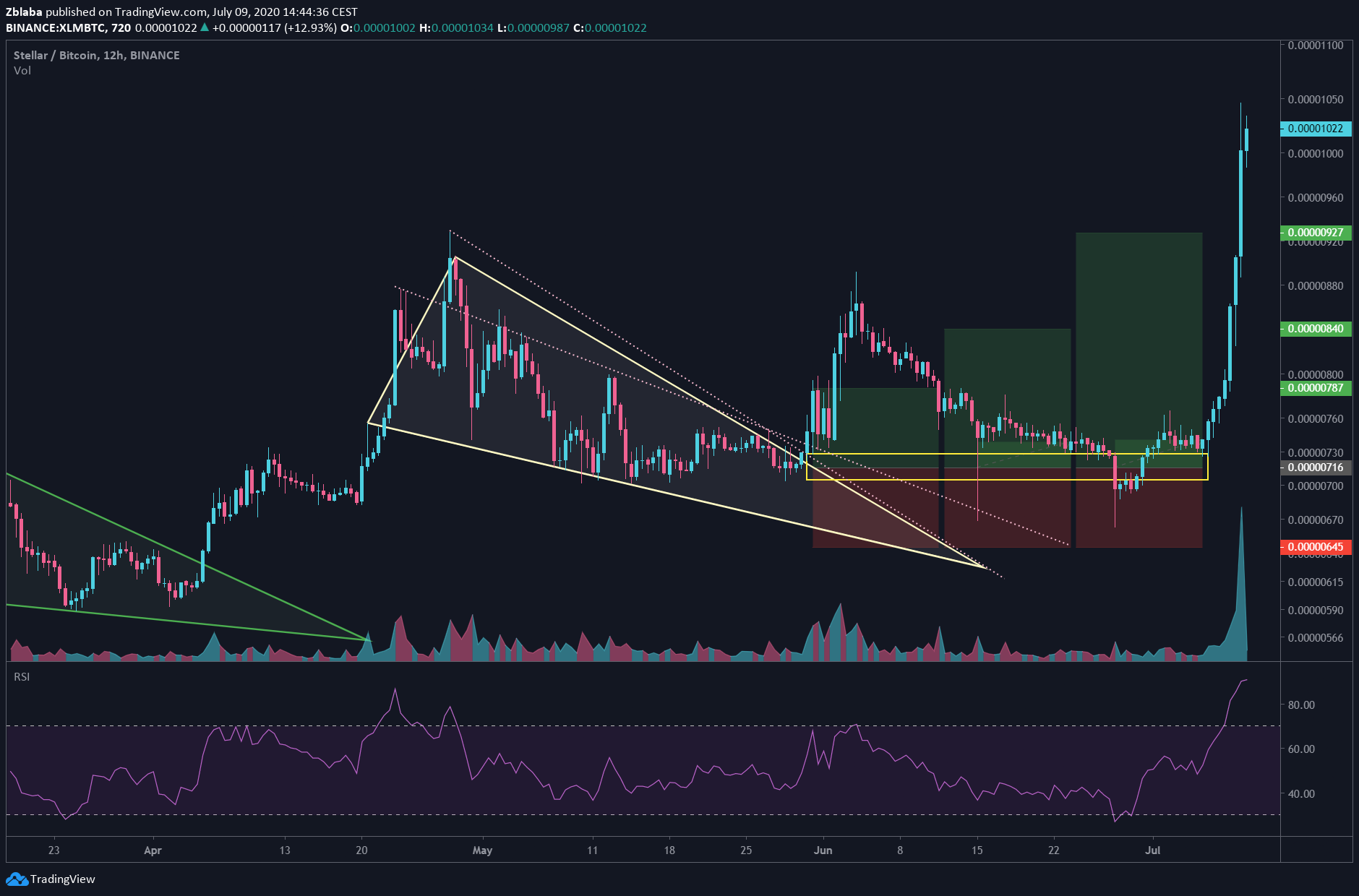Click the low value L:0.00000987
This screenshot has width=1359, height=896.
pos(533,27)
